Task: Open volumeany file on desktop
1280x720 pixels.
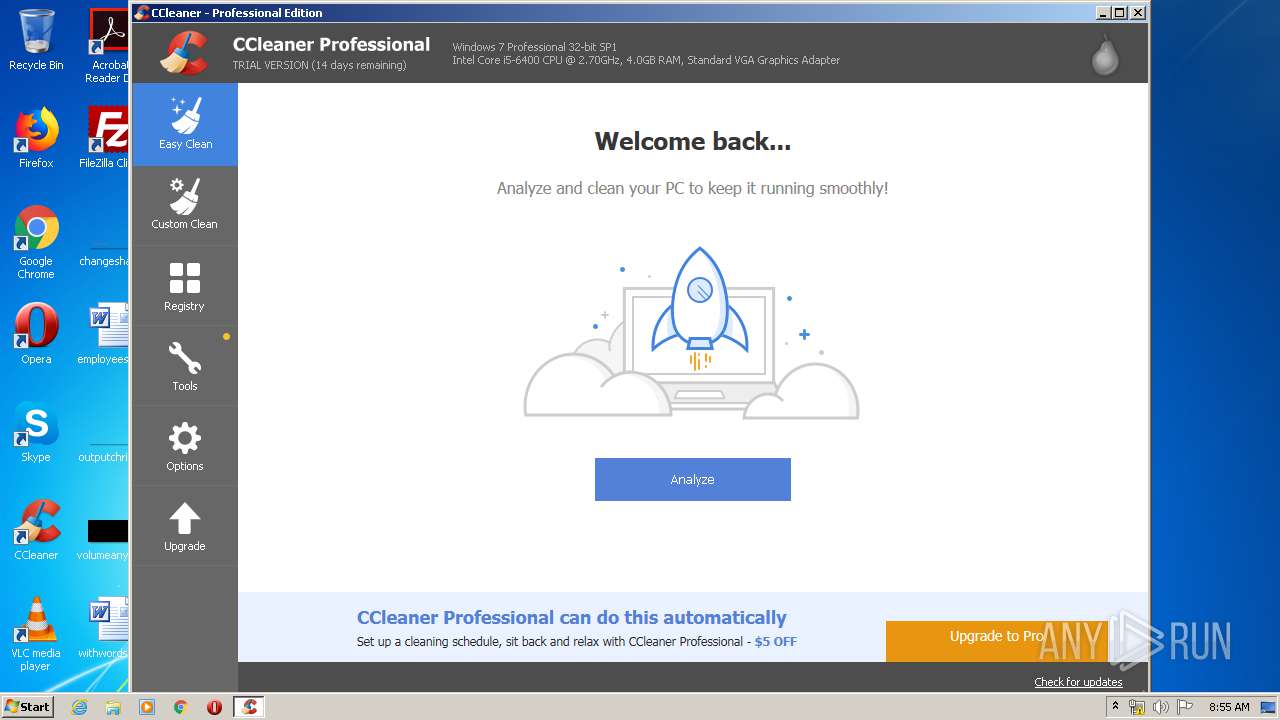Action: pos(104,538)
